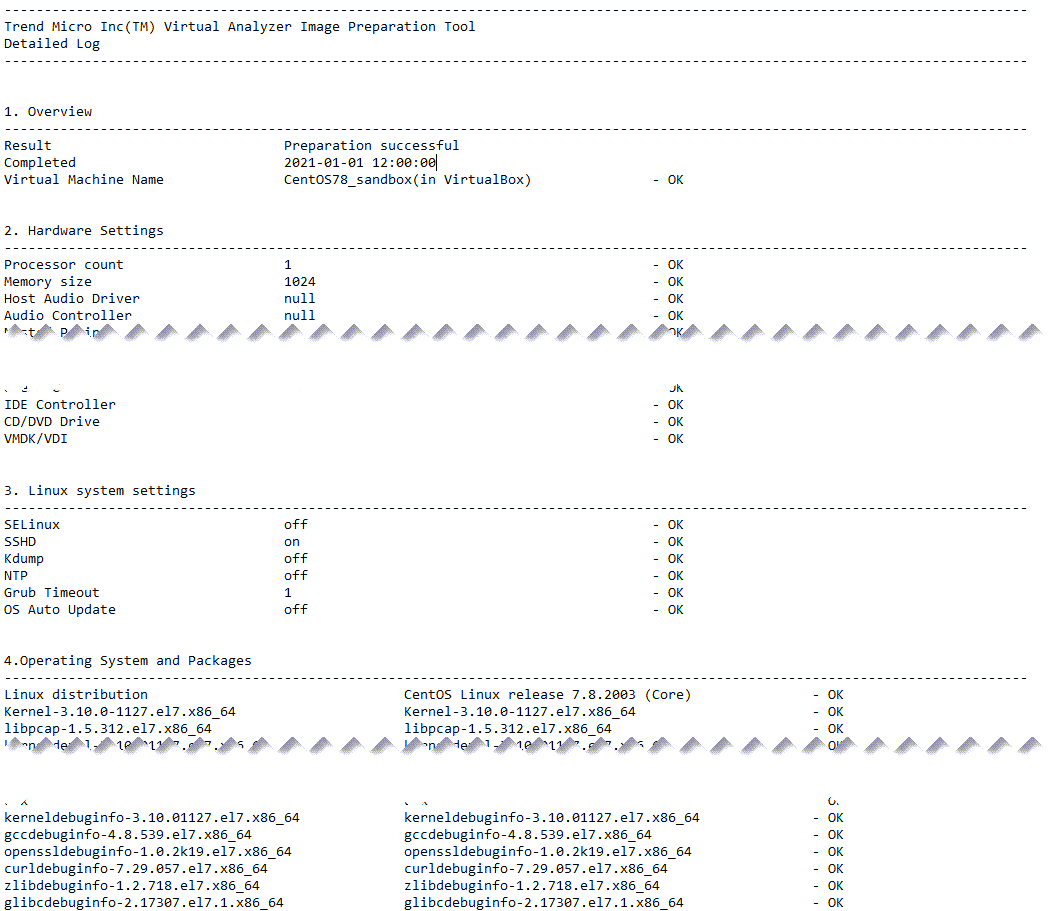Screen dimensions: 1048x911
Task: Select the '4.Operating System and Packages' header
Action: 124,660
